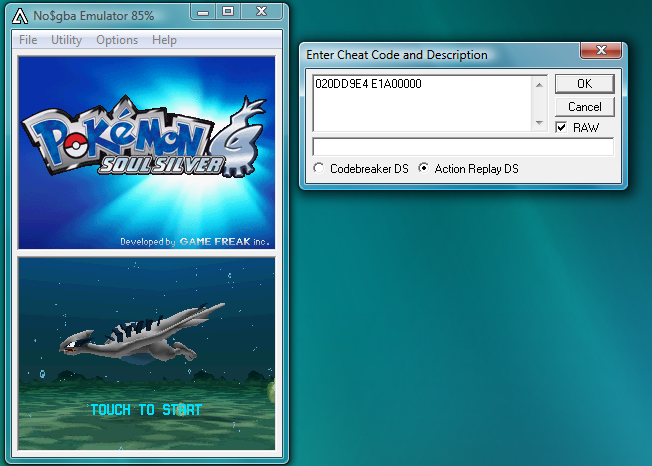Open the Utility menu
This screenshot has height=466, width=652.
66,40
